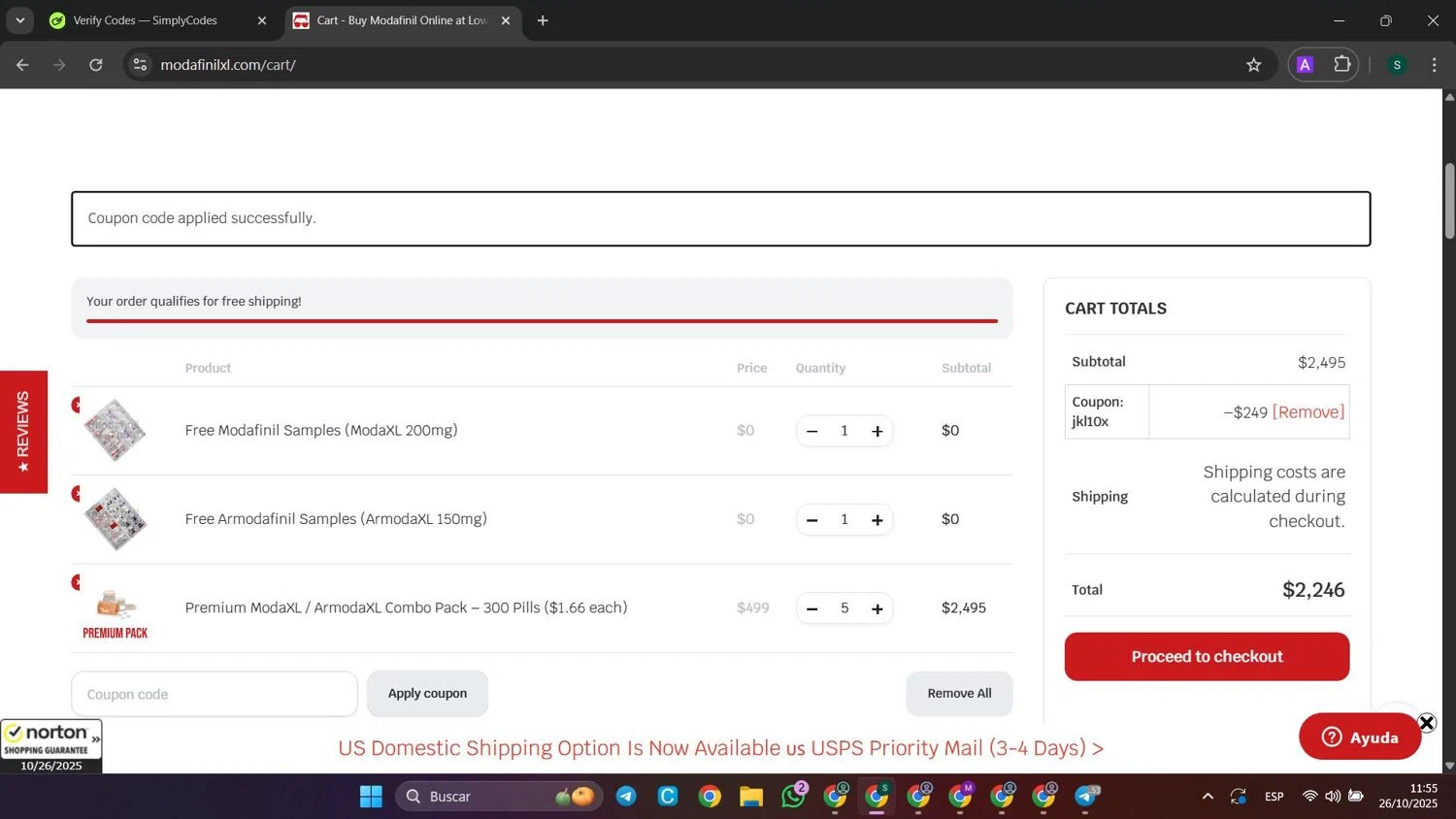
Task: Click the quantity field showing 5
Action: [x=844, y=608]
